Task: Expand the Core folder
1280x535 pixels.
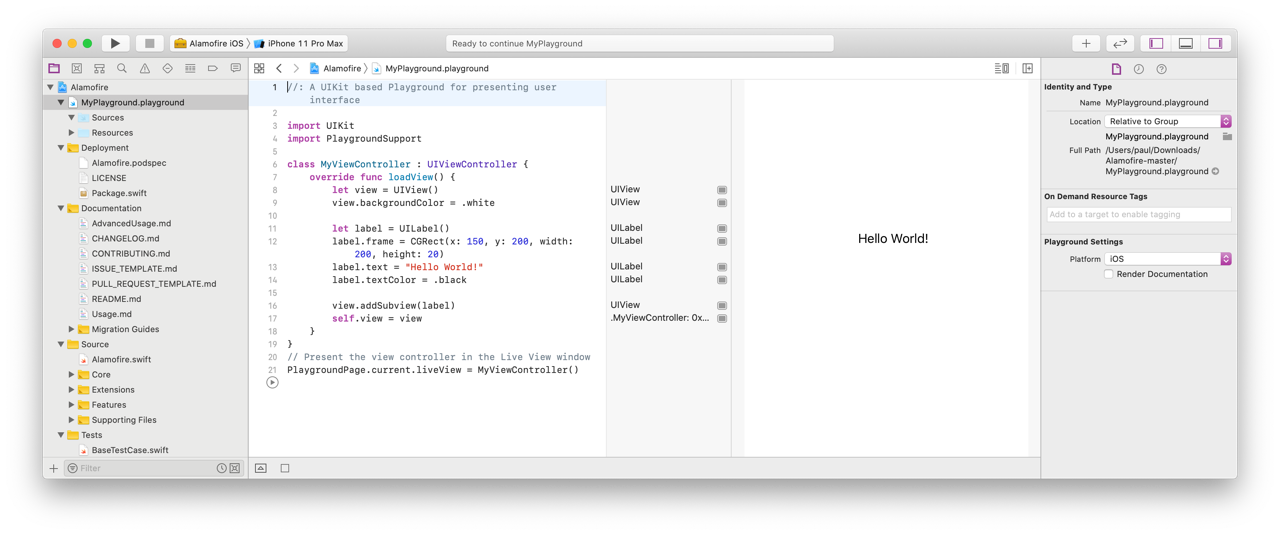Action: pos(72,374)
